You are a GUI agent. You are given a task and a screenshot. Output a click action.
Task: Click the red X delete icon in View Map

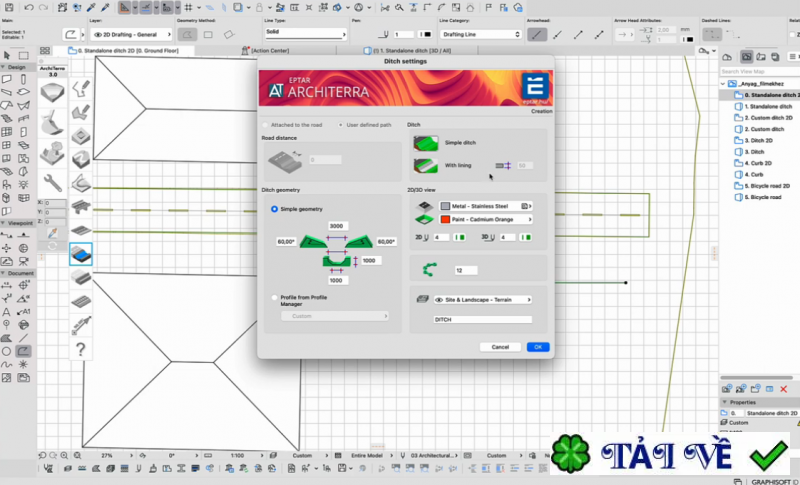[x=784, y=389]
